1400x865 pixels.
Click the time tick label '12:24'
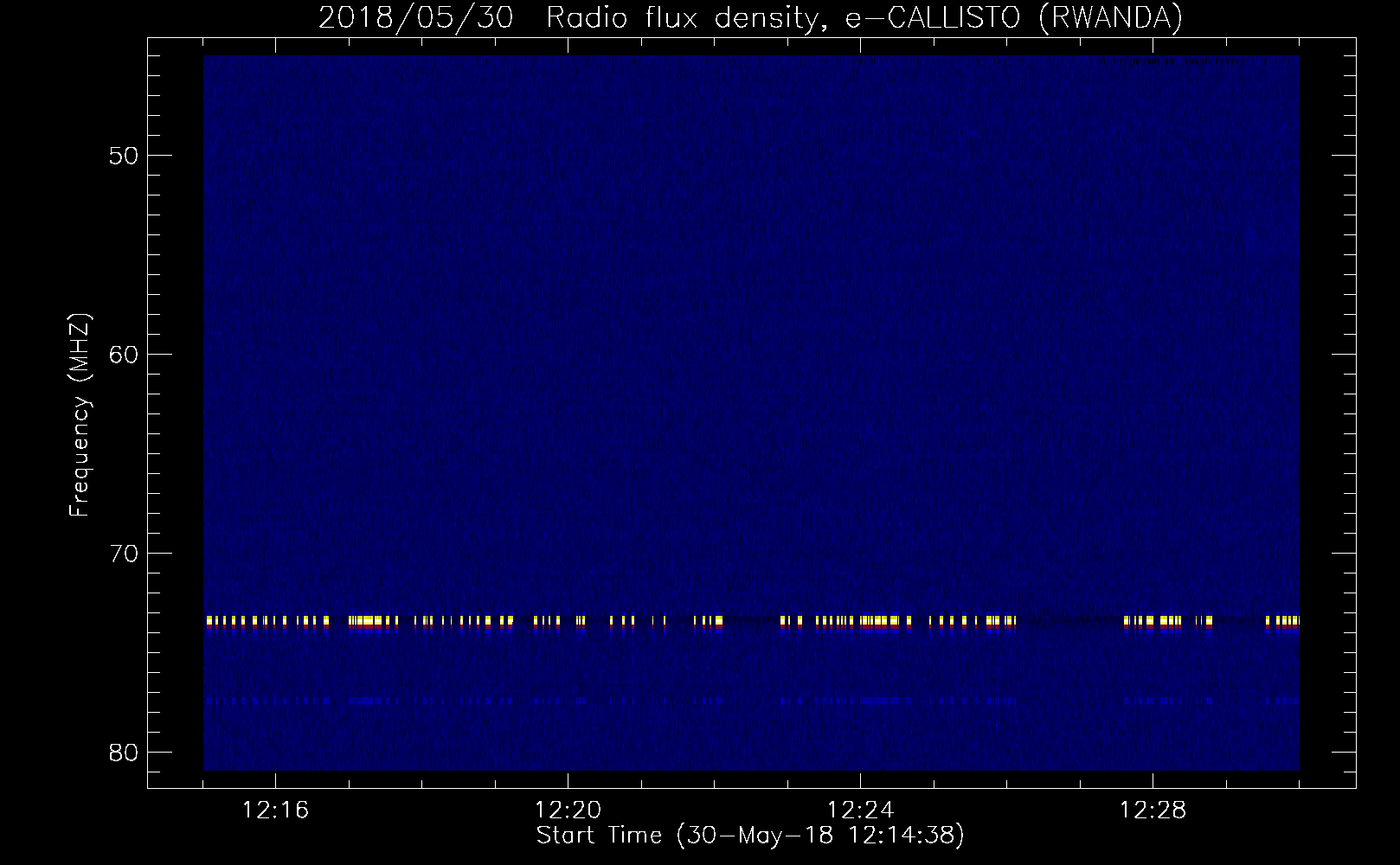pos(861,811)
